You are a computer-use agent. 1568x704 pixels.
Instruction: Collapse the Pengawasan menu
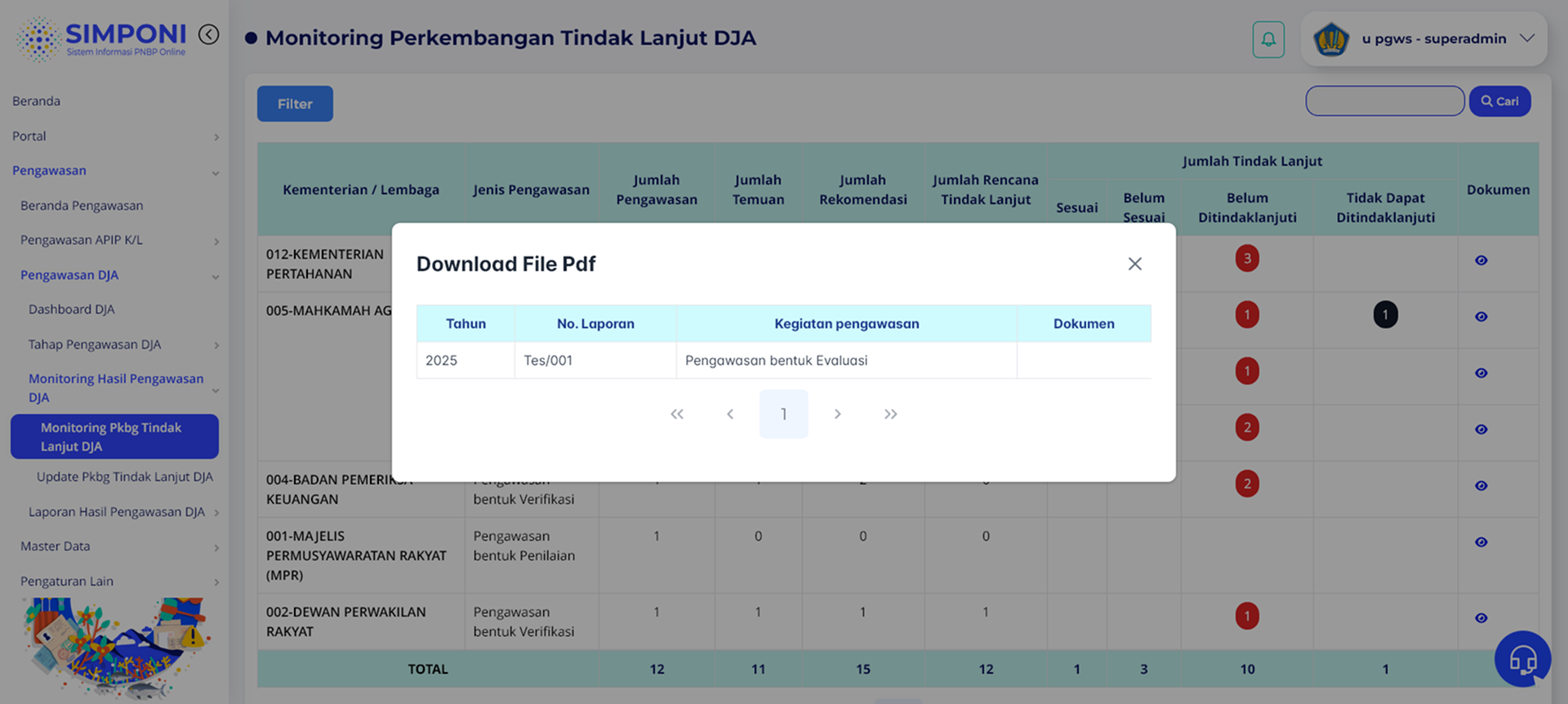point(216,172)
